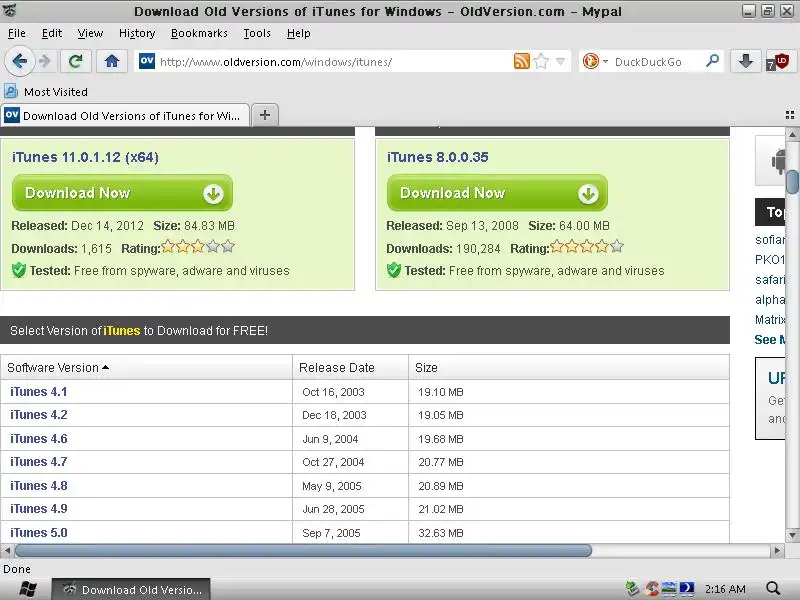Click the URL address field
This screenshot has width=800, height=600.
click(334, 62)
